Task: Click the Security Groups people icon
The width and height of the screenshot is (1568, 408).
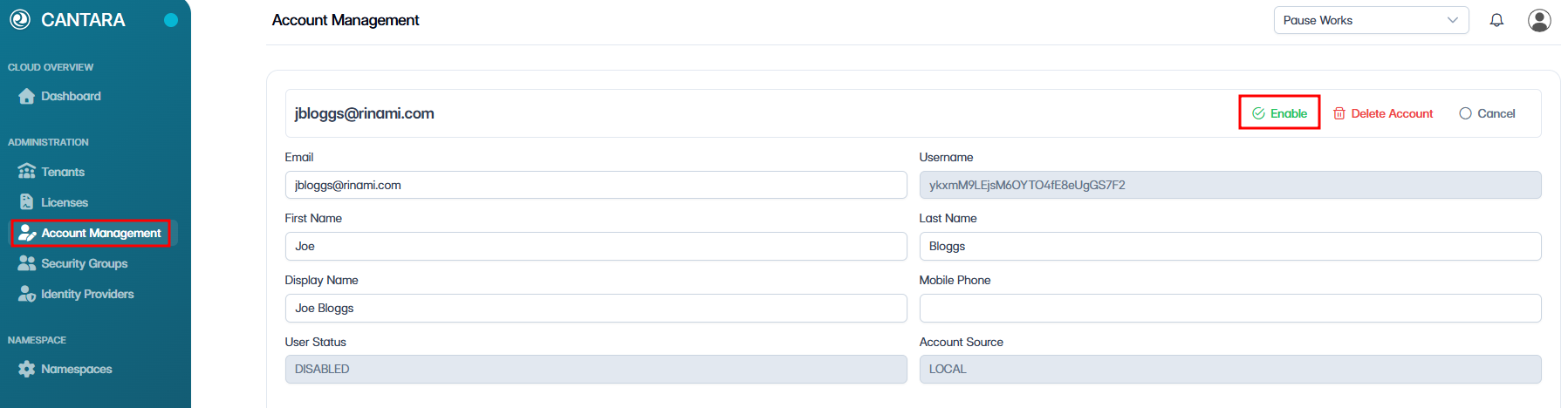Action: [x=27, y=262]
